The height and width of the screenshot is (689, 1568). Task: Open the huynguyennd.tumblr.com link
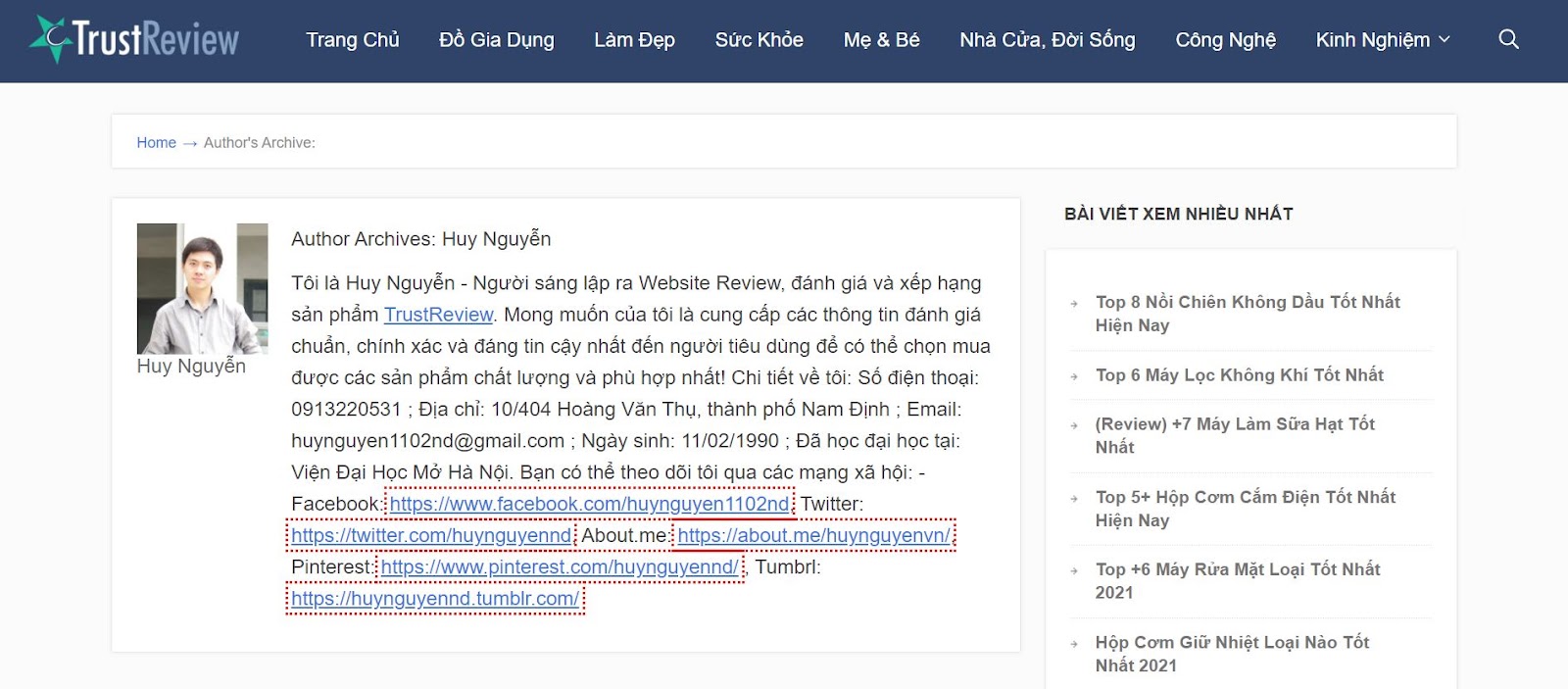[435, 599]
